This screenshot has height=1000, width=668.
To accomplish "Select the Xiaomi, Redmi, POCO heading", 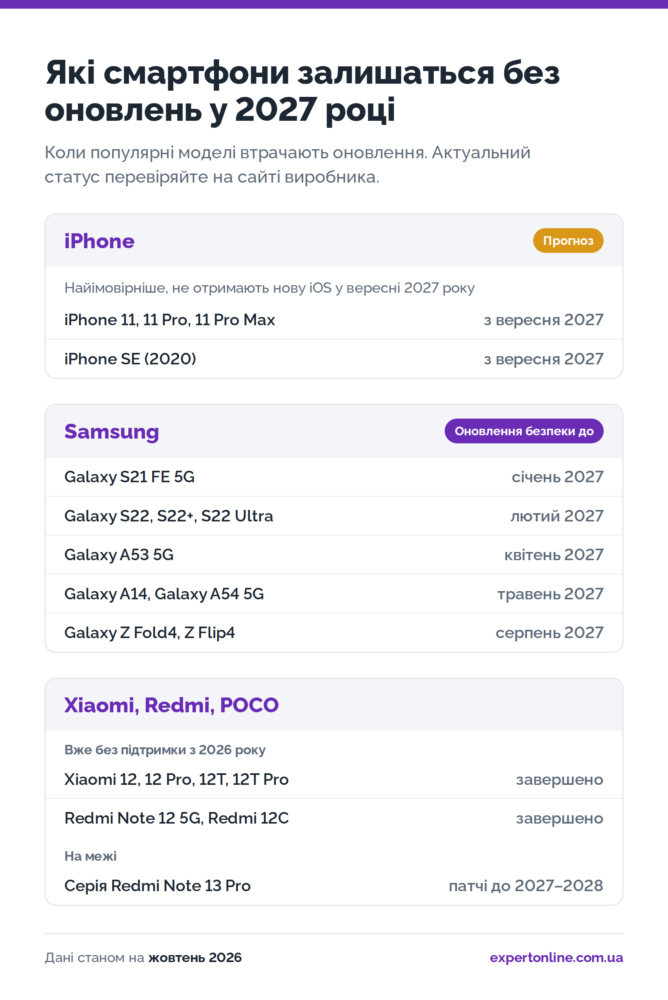I will point(172,705).
